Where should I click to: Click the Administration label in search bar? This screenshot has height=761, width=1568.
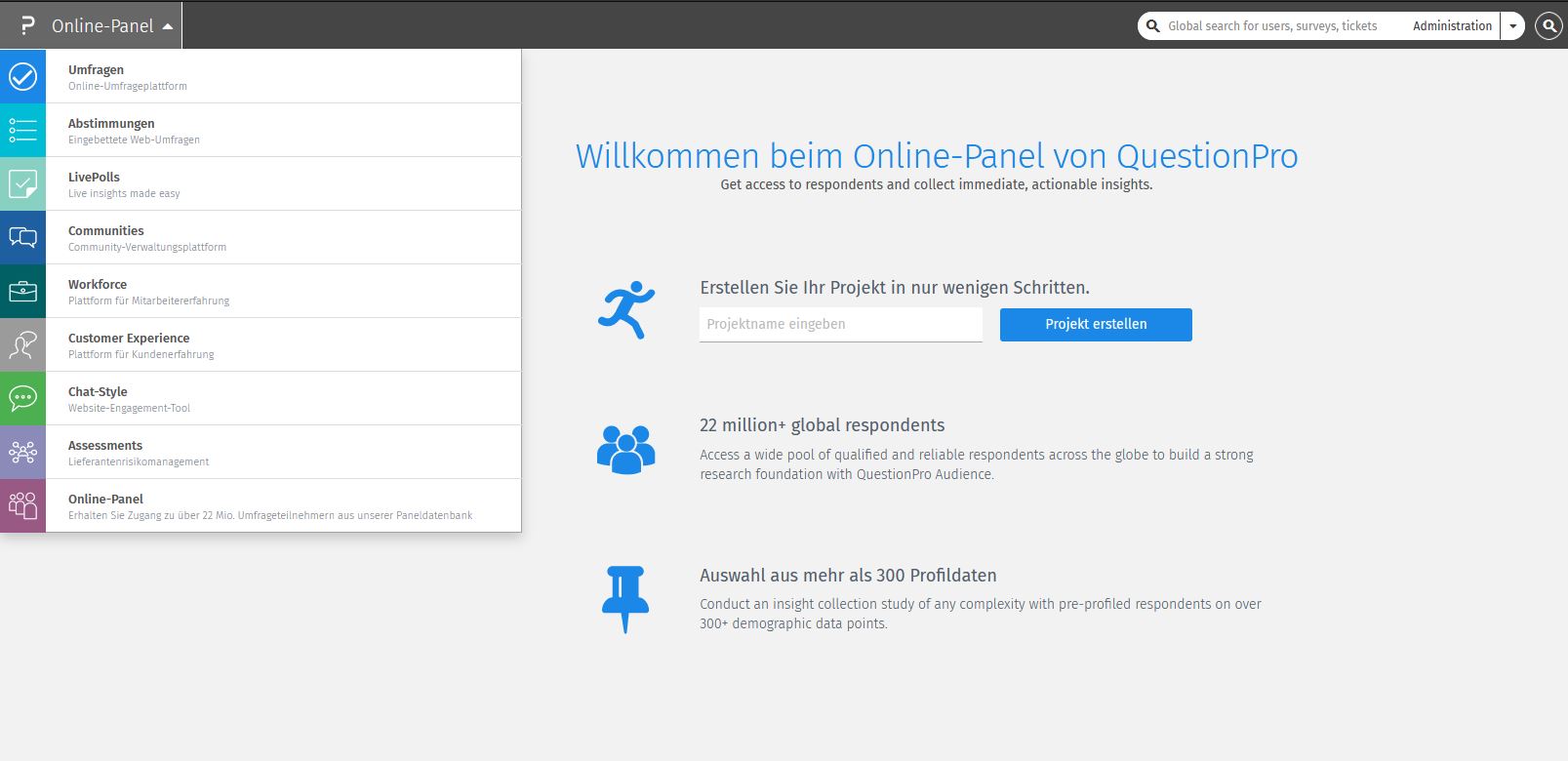[x=1452, y=26]
